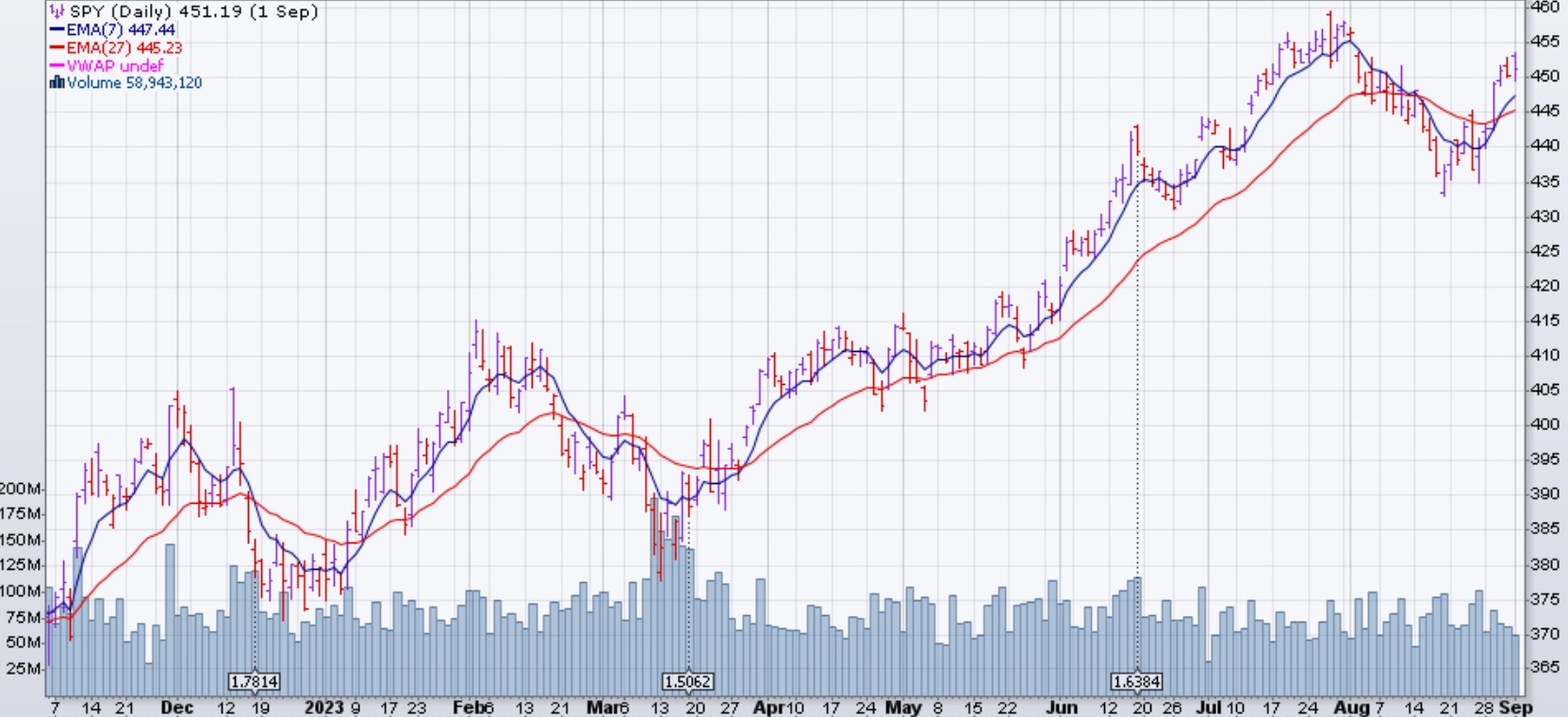Click the VWAP undef legend label
This screenshot has width=1568, height=717.
(114, 66)
